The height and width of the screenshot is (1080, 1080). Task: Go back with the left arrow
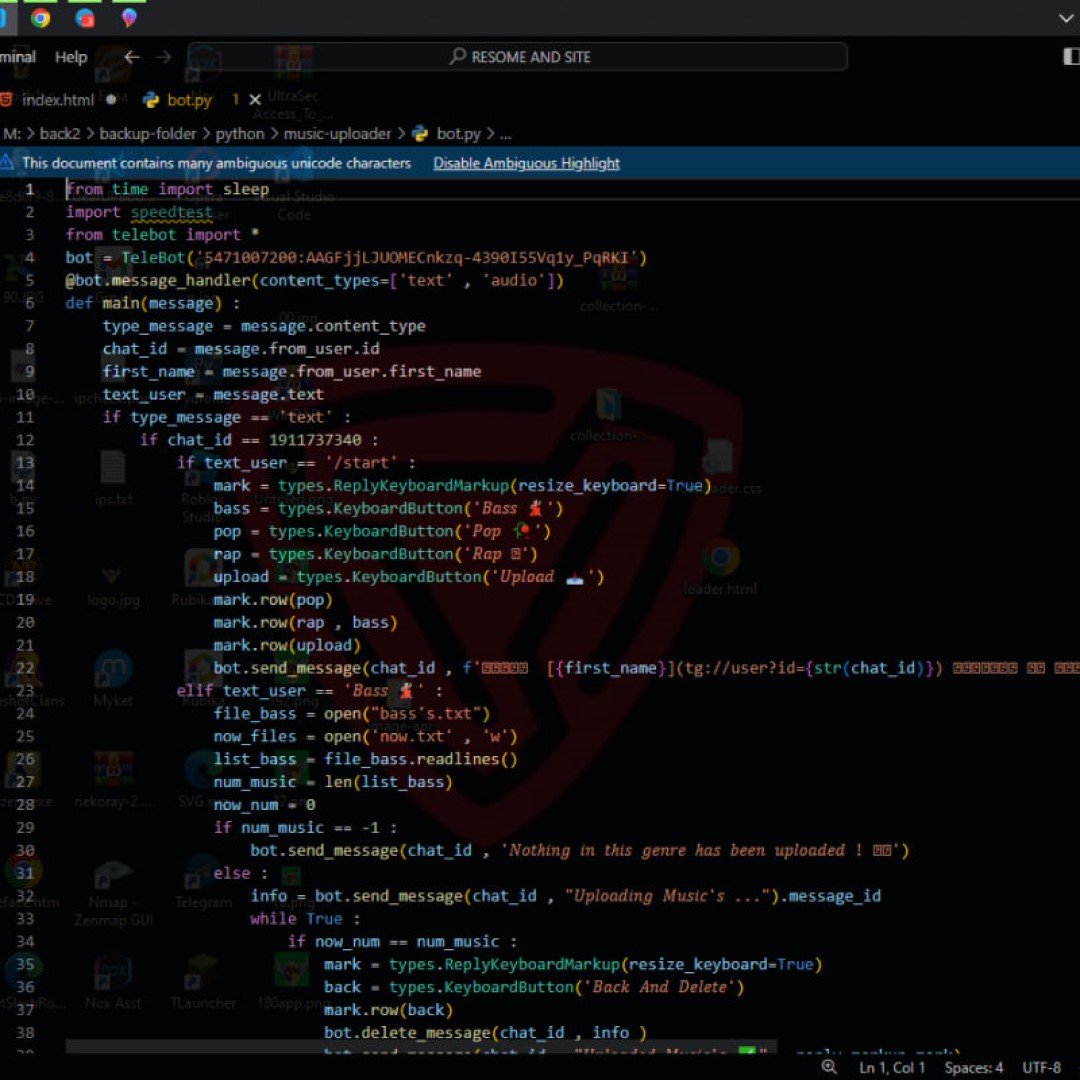click(x=132, y=56)
